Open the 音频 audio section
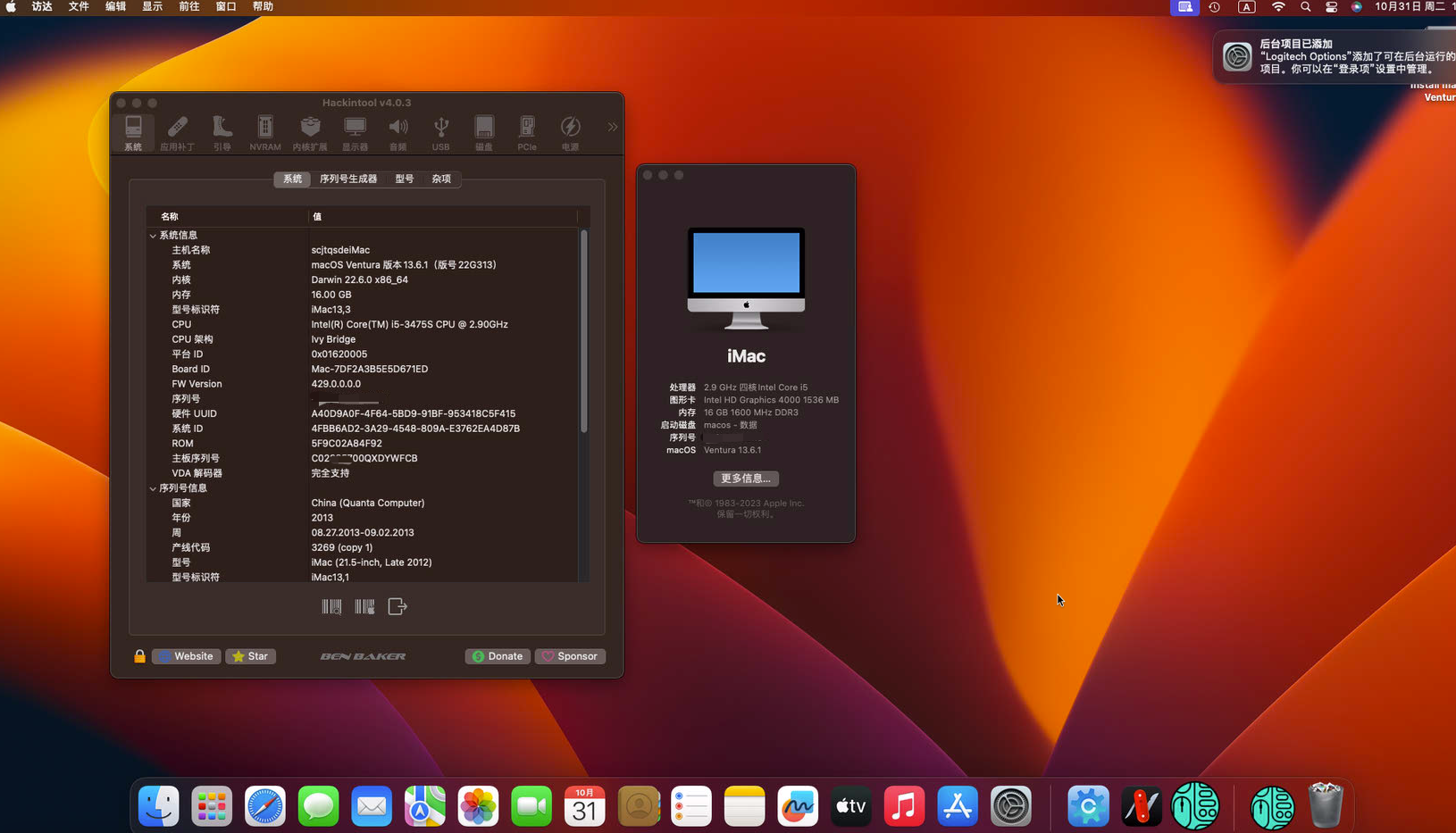 click(x=398, y=133)
